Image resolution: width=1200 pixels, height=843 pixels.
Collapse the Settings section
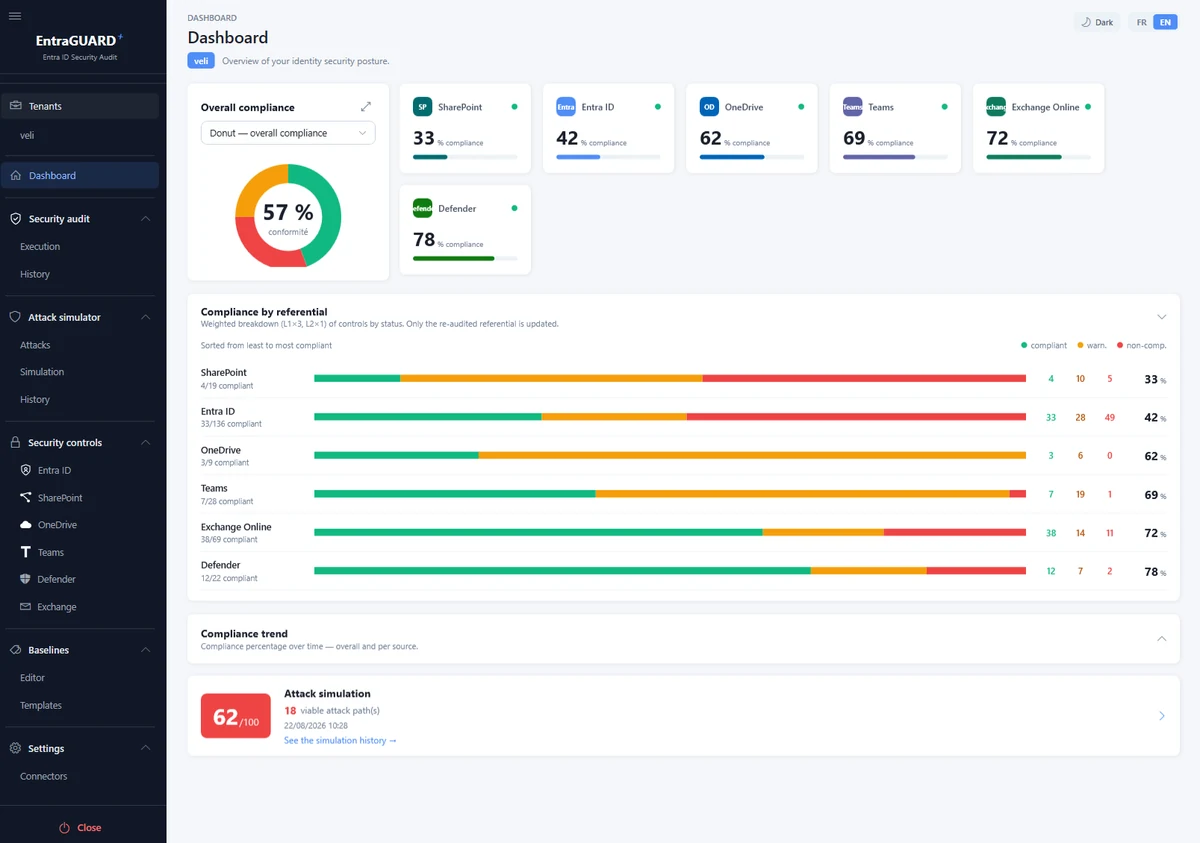click(146, 749)
